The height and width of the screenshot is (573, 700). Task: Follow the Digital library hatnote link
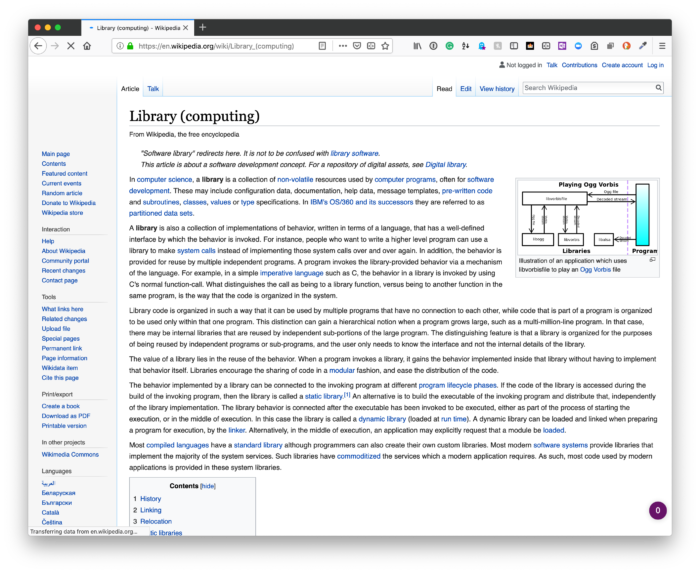[446, 165]
